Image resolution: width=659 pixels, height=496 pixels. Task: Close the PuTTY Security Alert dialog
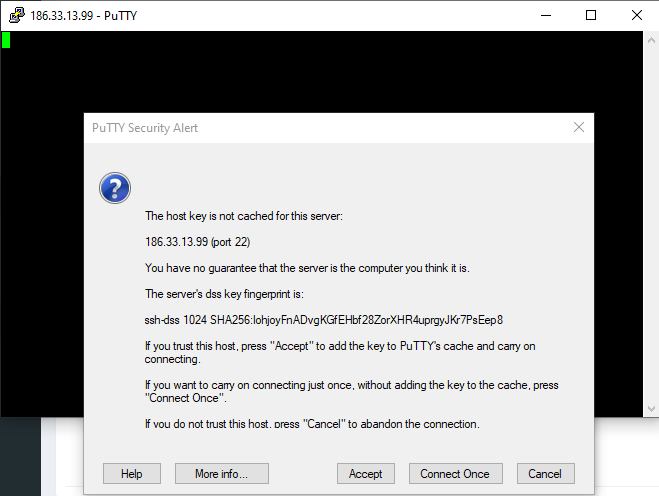(x=579, y=127)
